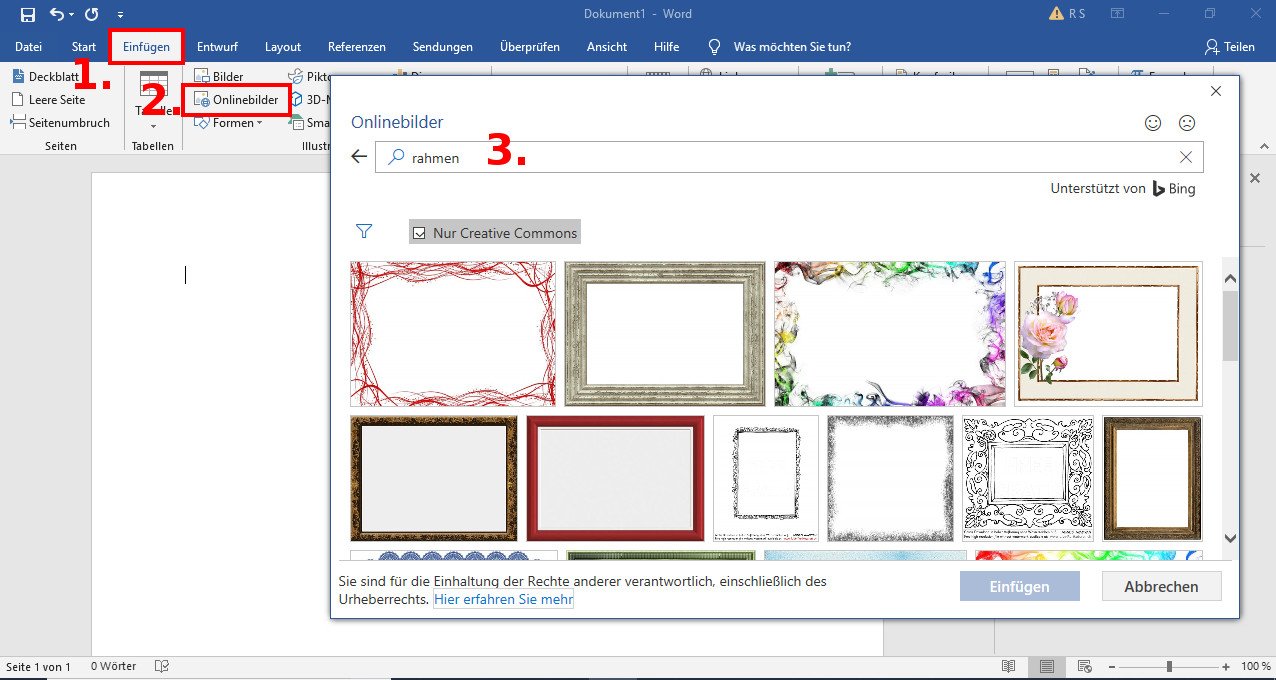Click the rahmen search input field
The image size is (1276, 680).
(780, 158)
